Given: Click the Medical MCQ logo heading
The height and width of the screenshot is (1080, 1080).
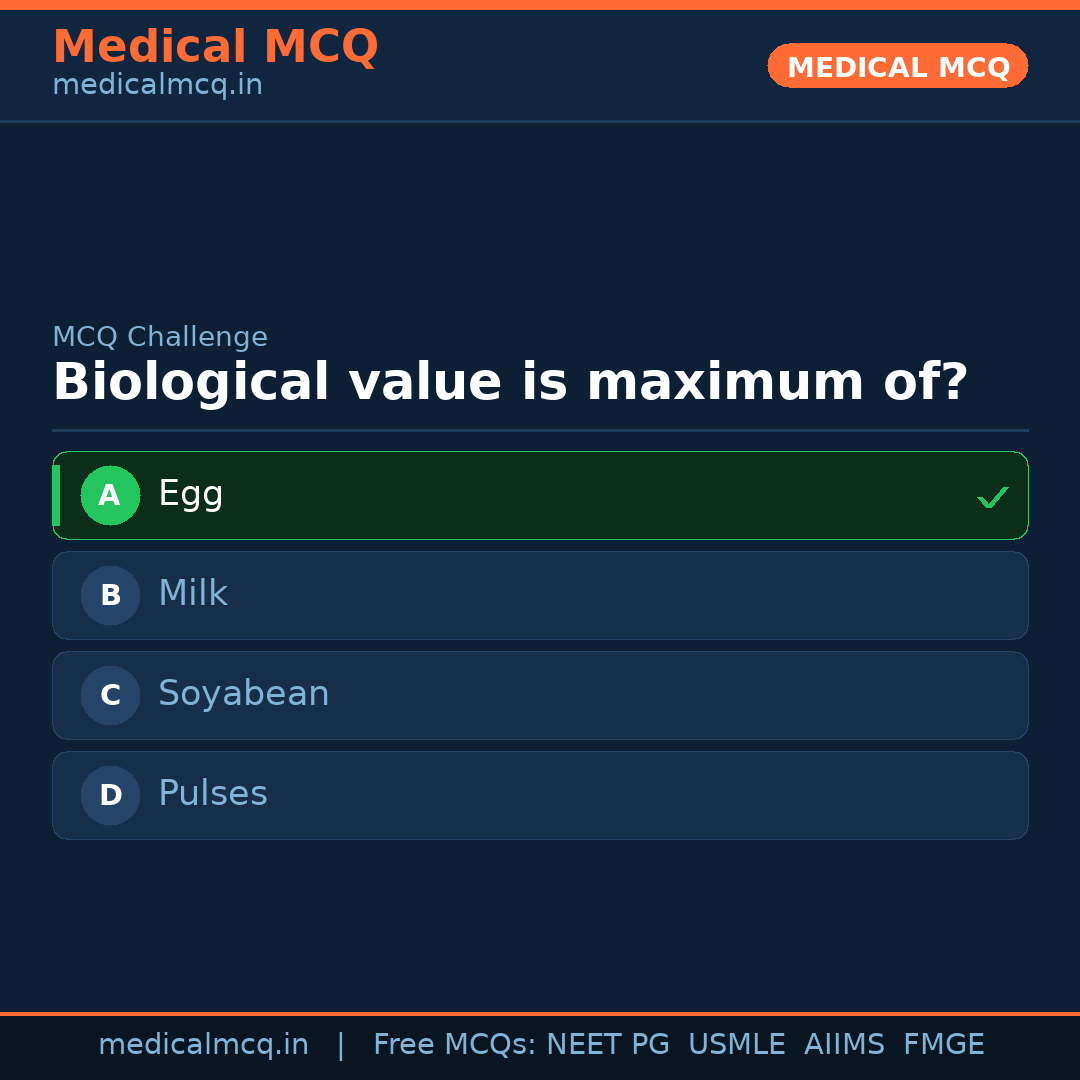Looking at the screenshot, I should click(x=215, y=47).
